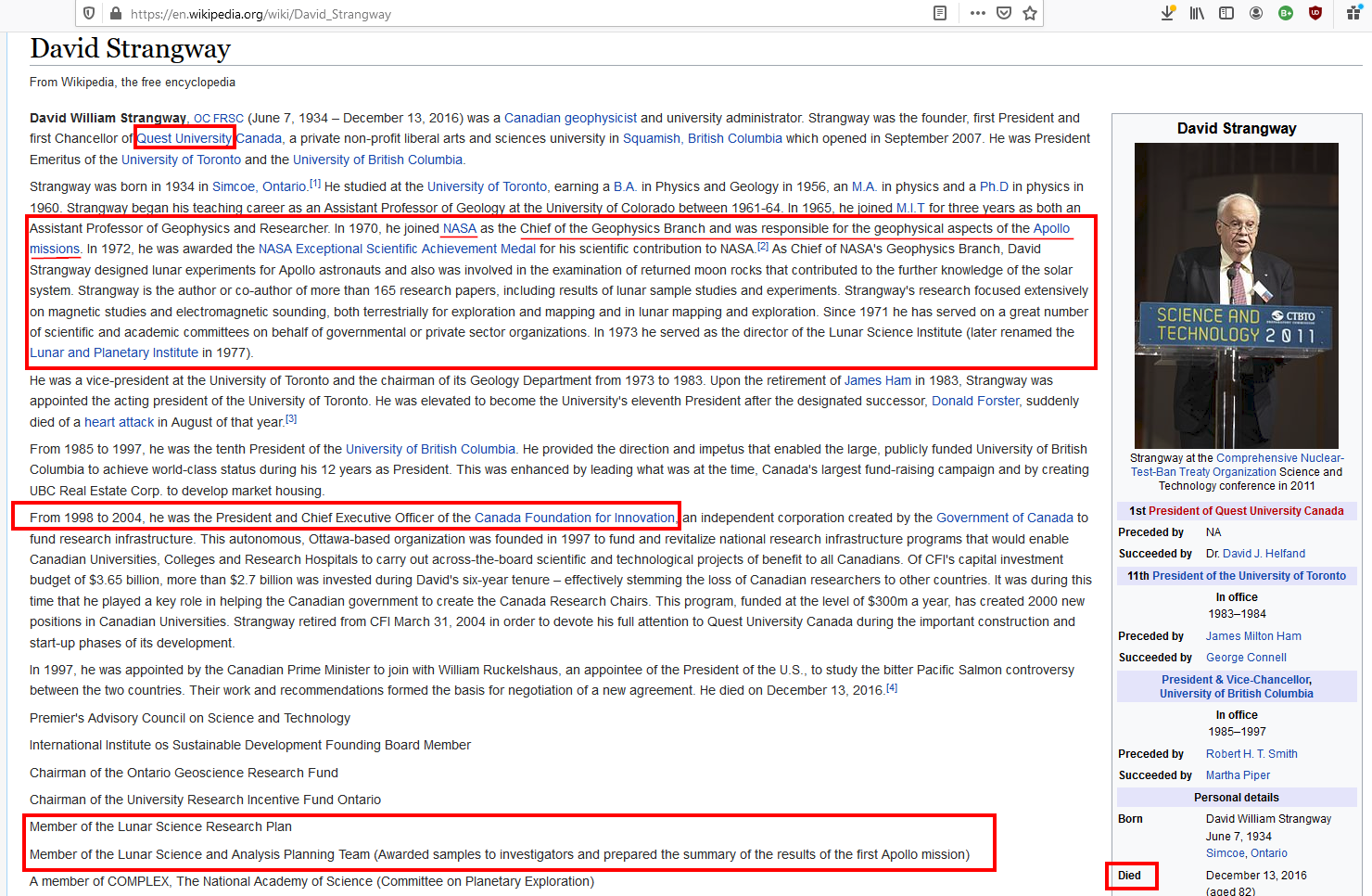Image resolution: width=1372 pixels, height=896 pixels.
Task: Open the Squamish, British Columbia link
Action: click(703, 138)
